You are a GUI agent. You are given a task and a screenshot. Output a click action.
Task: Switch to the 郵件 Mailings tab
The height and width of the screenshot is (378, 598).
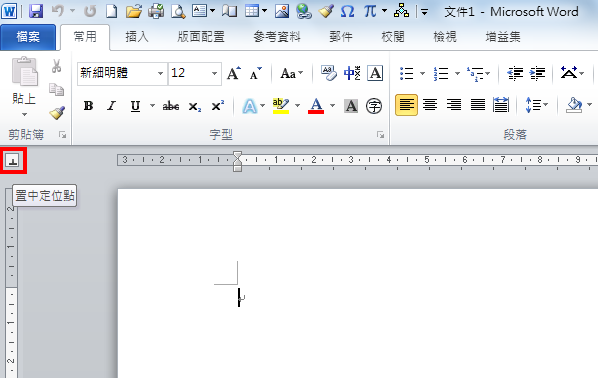tap(341, 37)
